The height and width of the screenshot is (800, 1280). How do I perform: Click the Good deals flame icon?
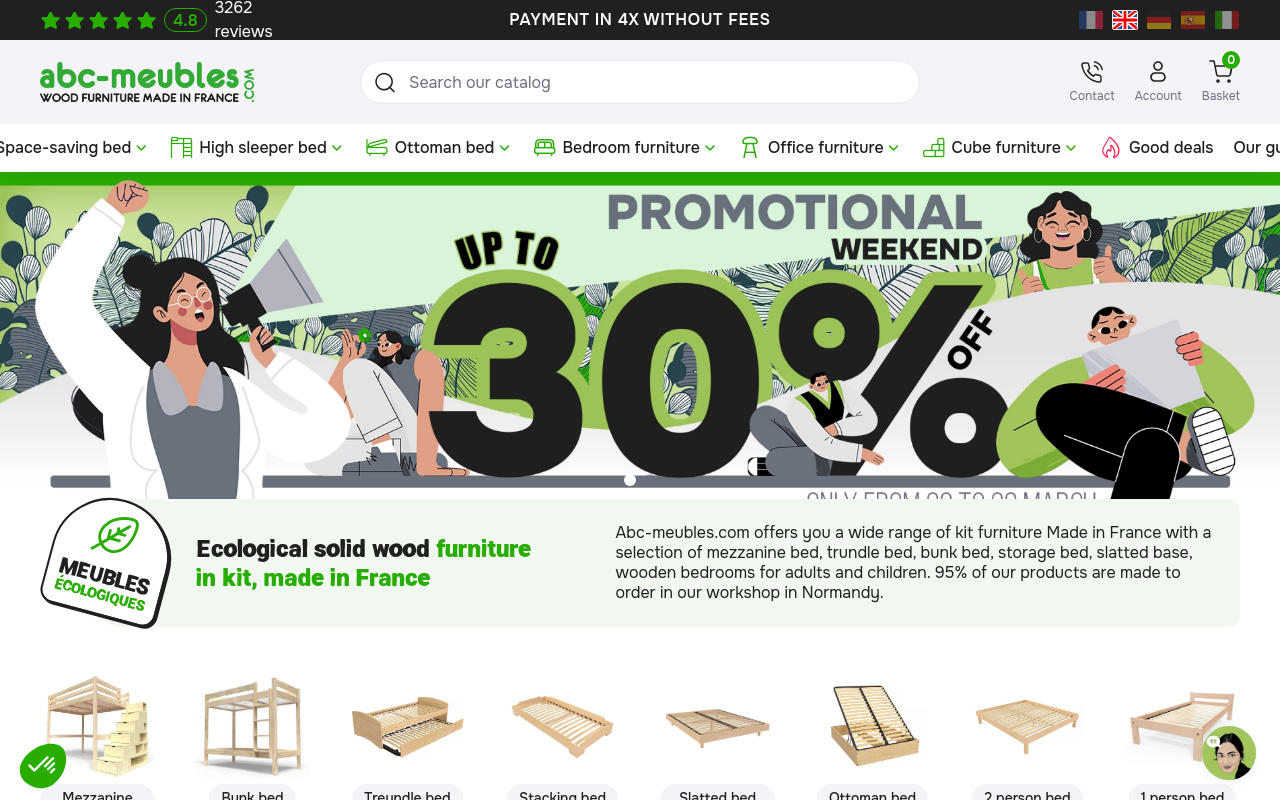1110,147
